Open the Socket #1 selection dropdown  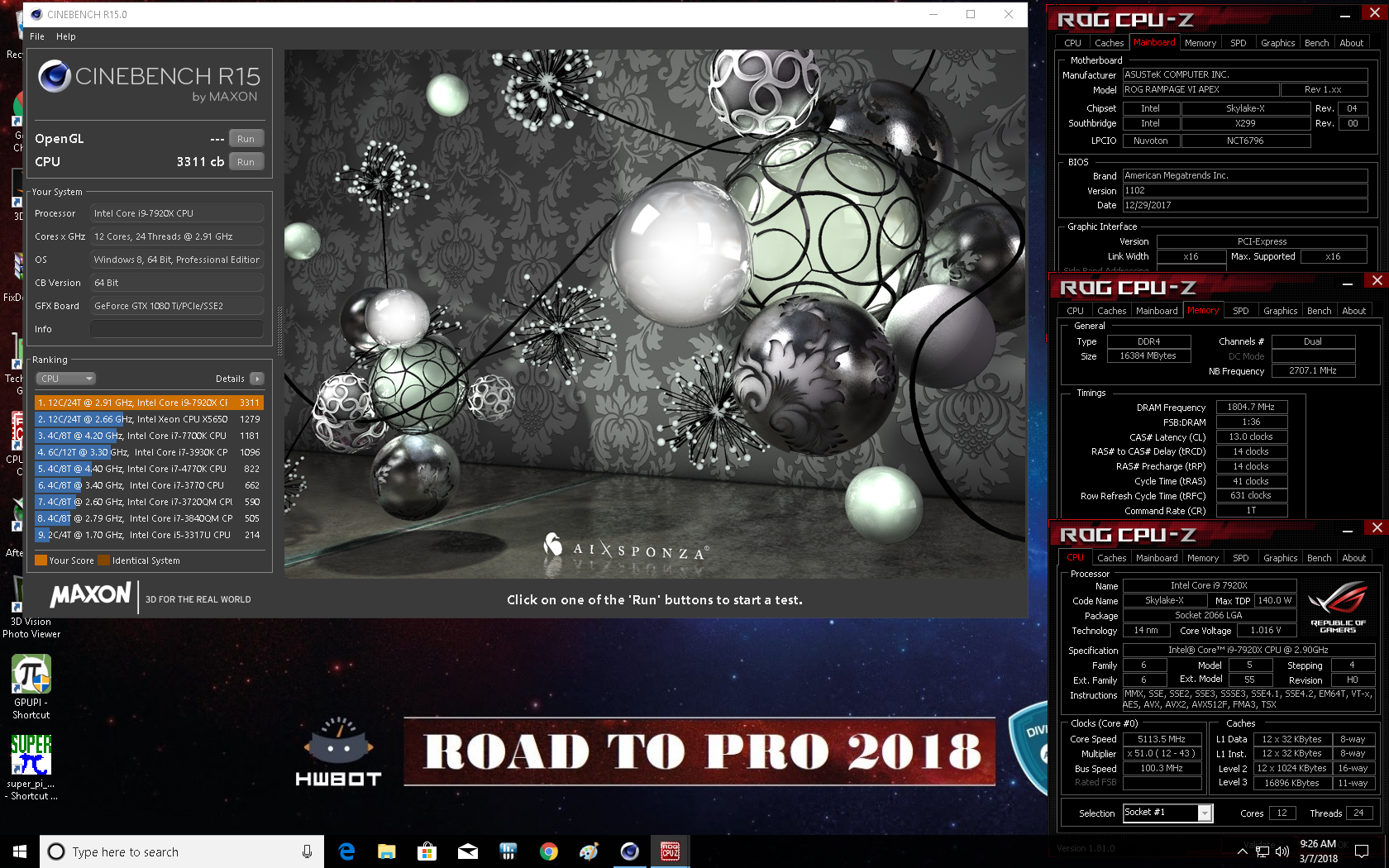pyautogui.click(x=1167, y=813)
